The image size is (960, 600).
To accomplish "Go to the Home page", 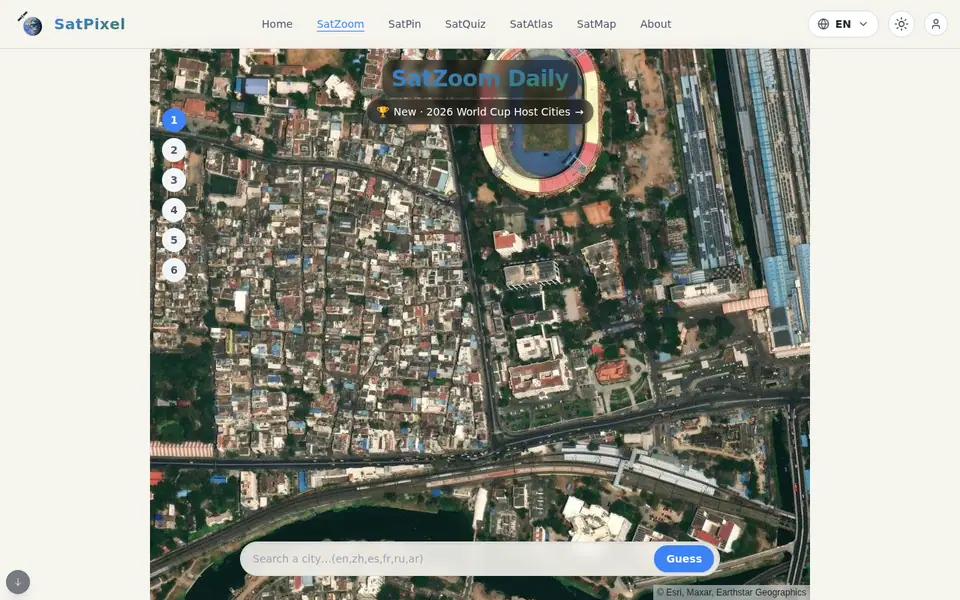I will (277, 24).
